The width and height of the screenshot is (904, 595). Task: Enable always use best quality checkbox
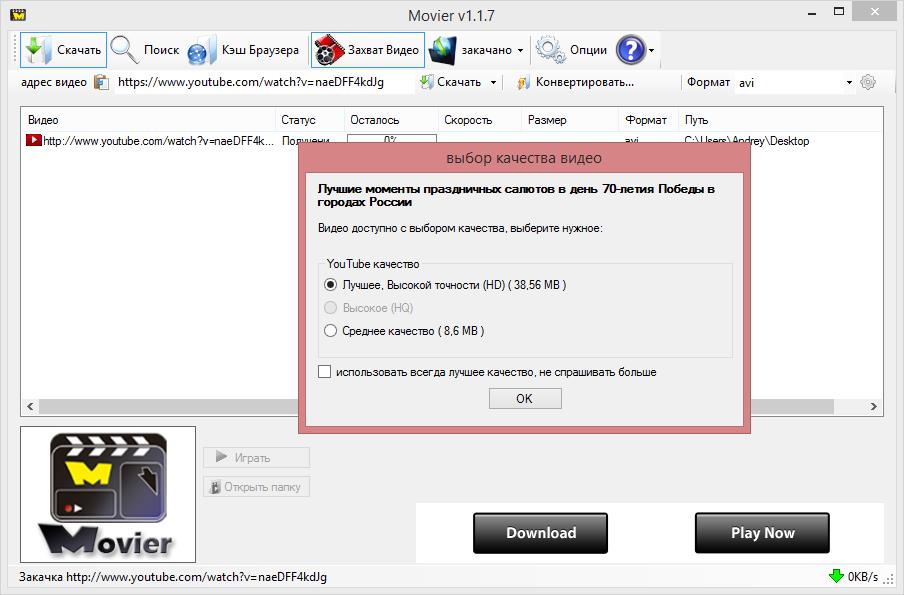click(x=324, y=372)
